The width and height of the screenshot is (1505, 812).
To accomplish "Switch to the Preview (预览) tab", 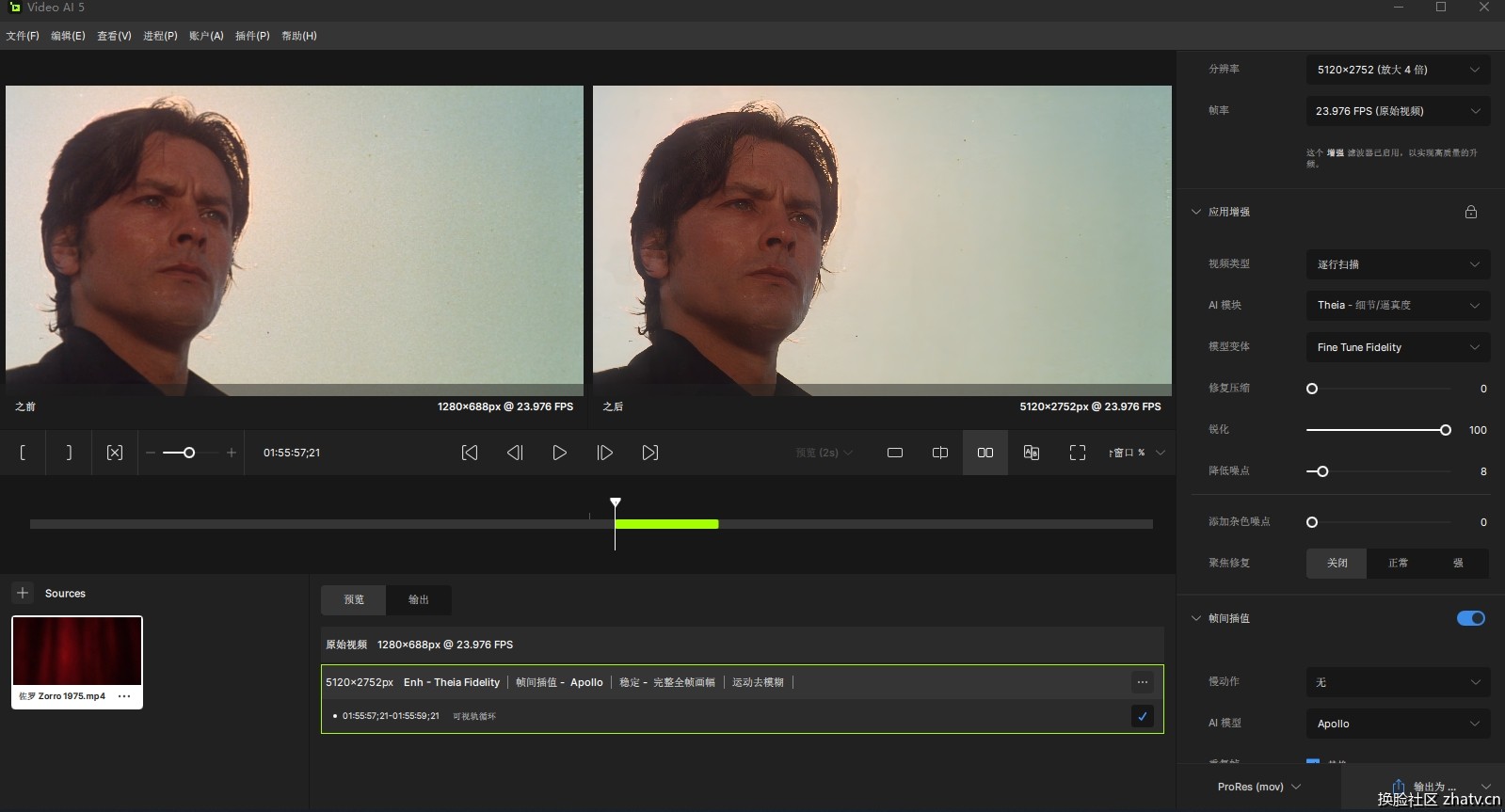I will (x=354, y=599).
